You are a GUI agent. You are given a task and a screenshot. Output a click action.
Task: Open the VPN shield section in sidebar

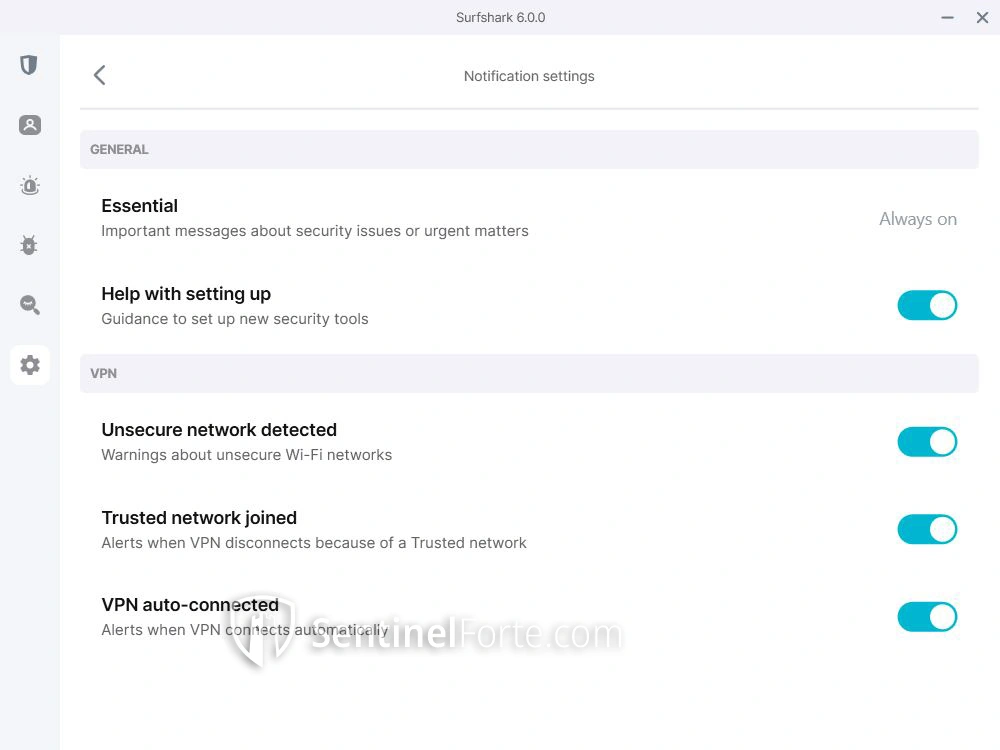29,65
